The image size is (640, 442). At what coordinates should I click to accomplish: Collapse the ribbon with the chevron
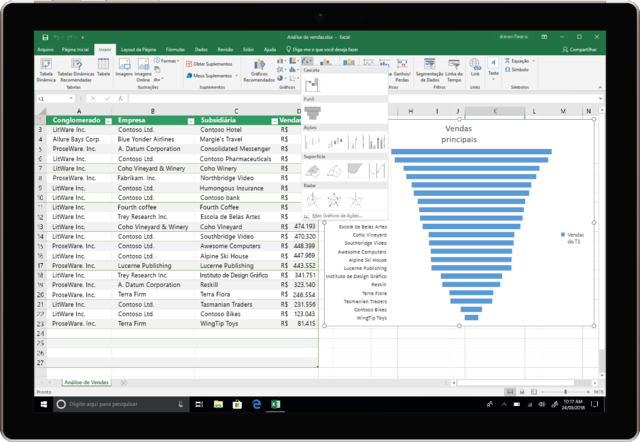[x=600, y=87]
